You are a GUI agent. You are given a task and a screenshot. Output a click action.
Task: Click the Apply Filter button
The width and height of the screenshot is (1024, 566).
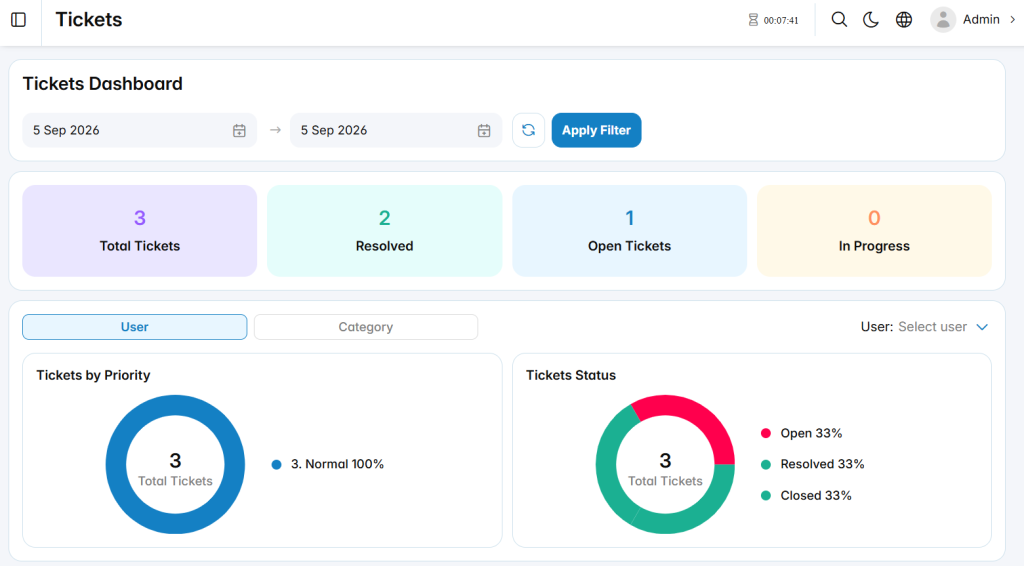coord(596,130)
